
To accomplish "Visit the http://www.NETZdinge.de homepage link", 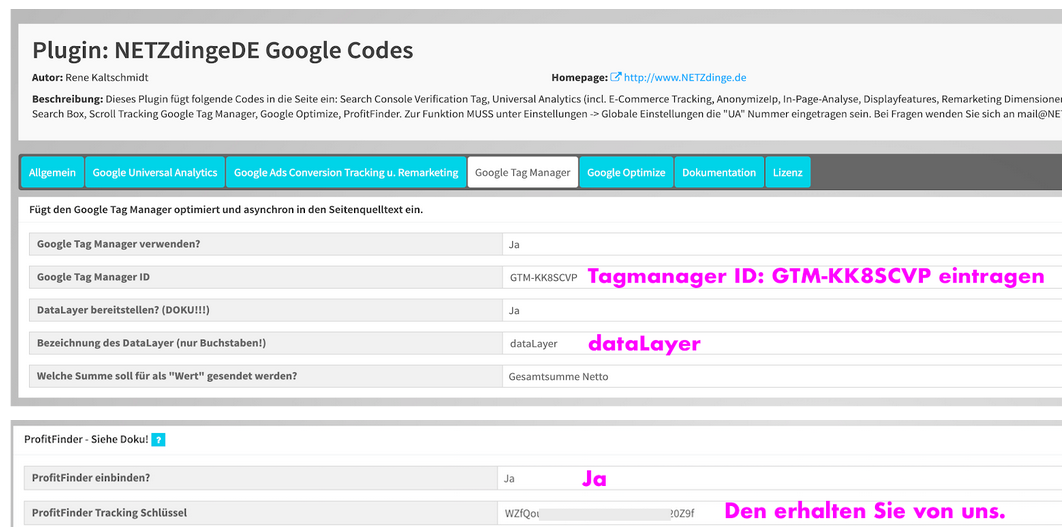I will click(685, 77).
